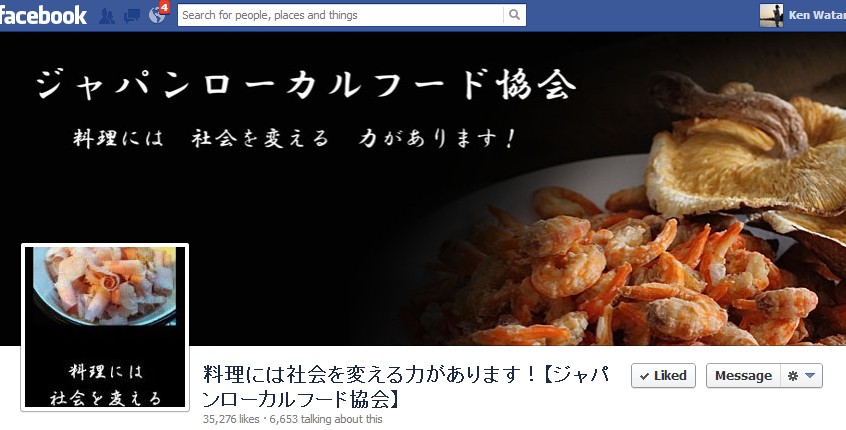This screenshot has height=430, width=846.
Task: Open the friend requests icon
Action: click(x=107, y=16)
